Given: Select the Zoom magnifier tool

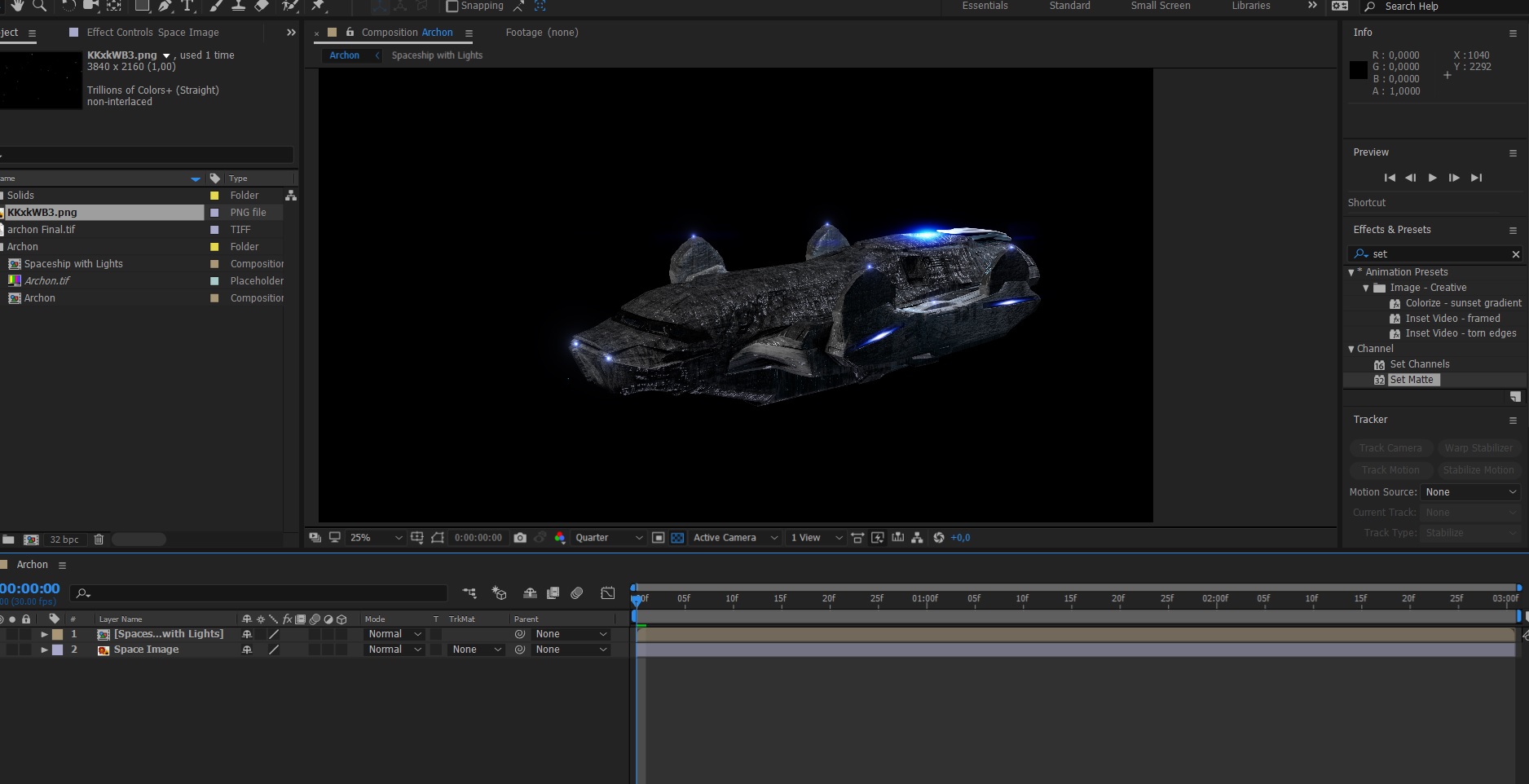Looking at the screenshot, I should click(39, 6).
